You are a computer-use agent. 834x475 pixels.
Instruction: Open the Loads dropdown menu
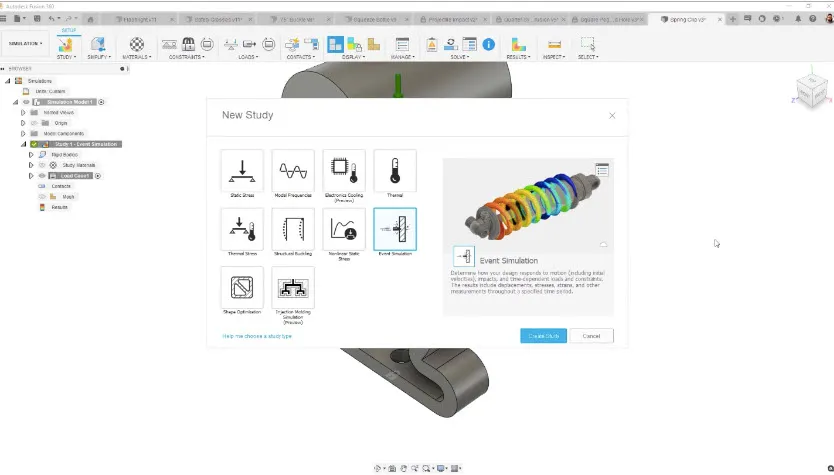(248, 57)
